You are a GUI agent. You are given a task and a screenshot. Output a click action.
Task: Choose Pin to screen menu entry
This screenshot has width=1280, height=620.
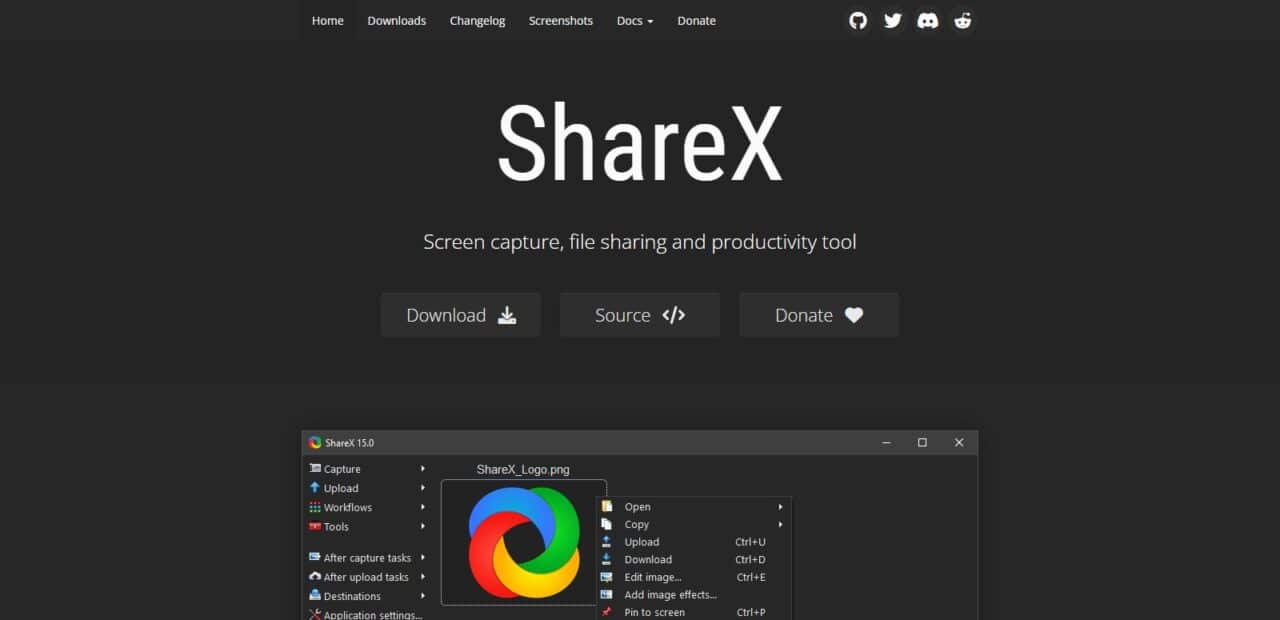tap(655, 612)
